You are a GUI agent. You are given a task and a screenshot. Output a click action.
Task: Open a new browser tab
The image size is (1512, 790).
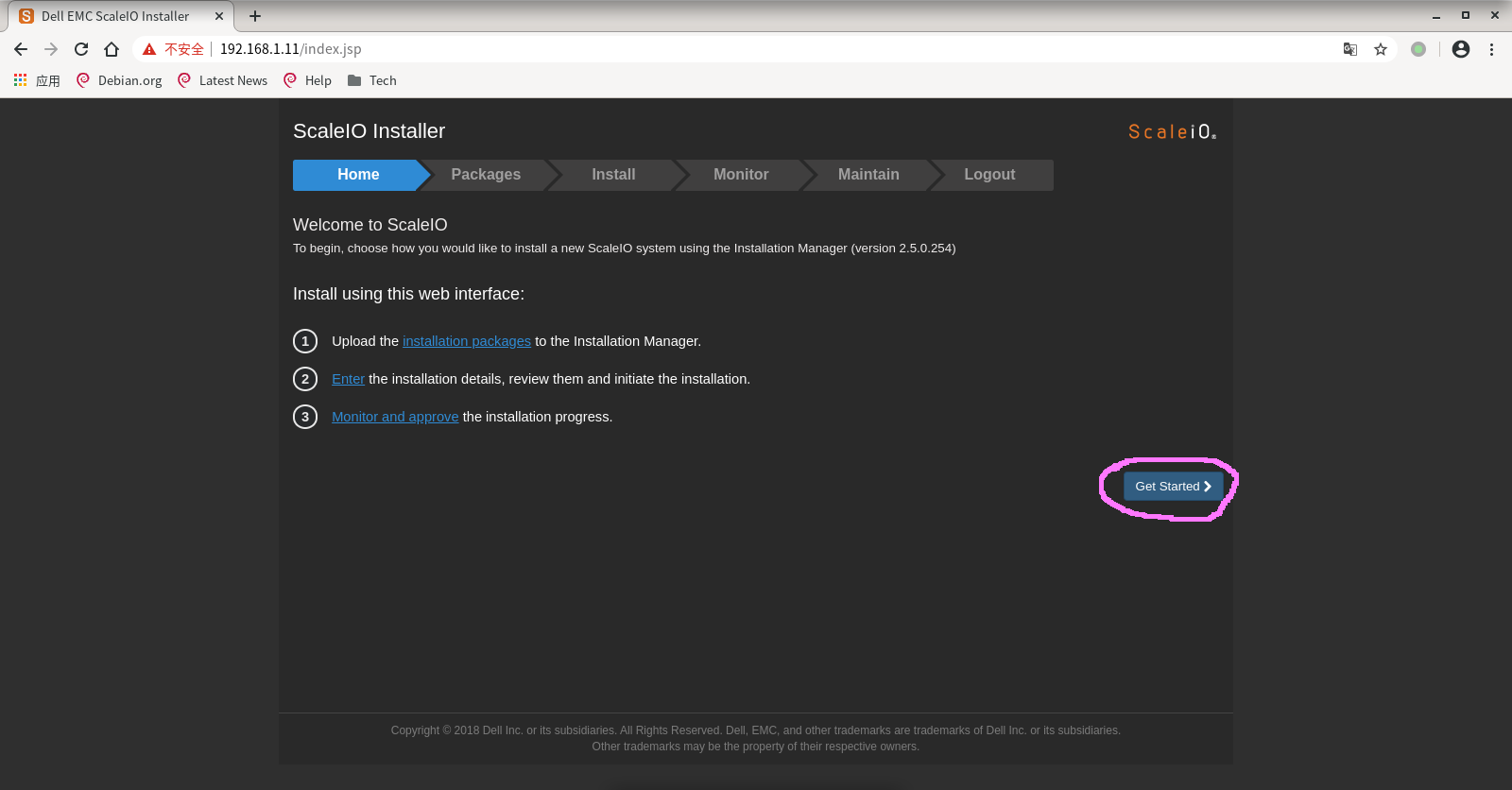[x=255, y=16]
